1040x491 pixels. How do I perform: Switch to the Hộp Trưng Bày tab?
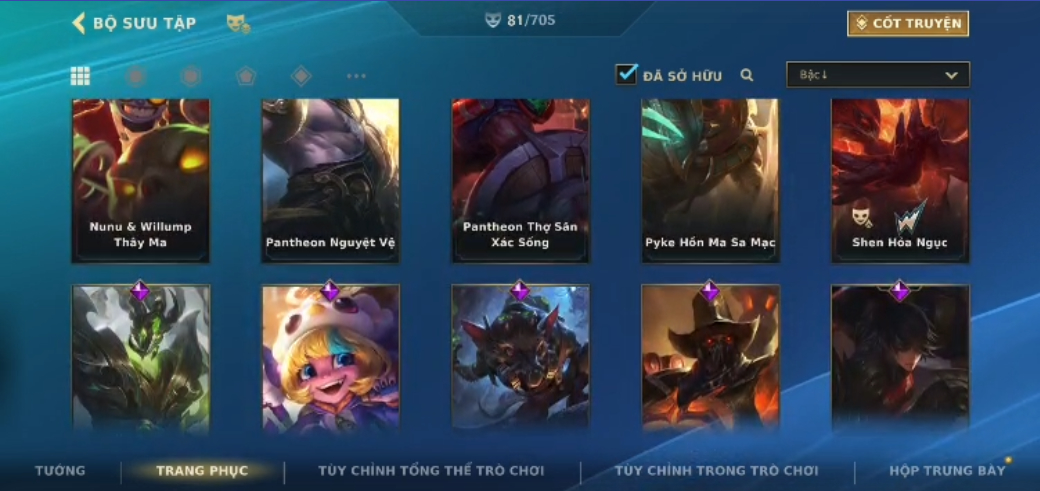click(947, 471)
